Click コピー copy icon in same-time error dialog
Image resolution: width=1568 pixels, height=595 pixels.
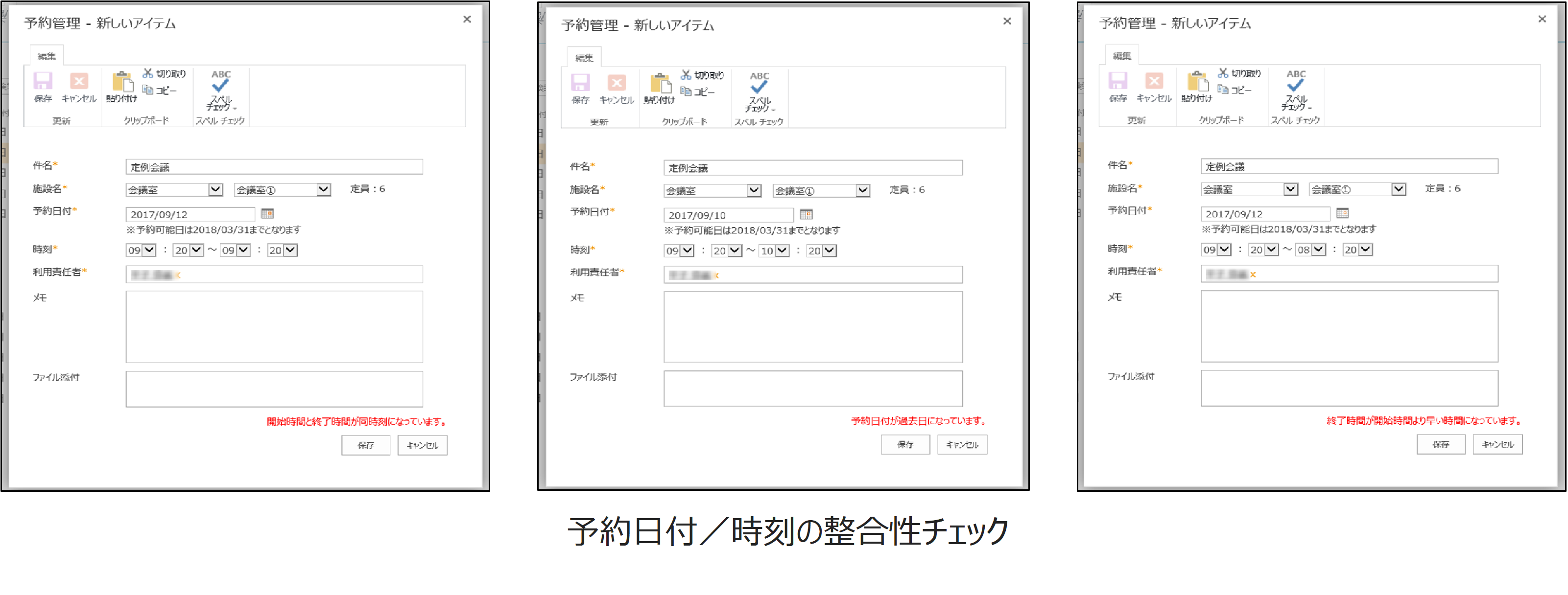coord(160,90)
